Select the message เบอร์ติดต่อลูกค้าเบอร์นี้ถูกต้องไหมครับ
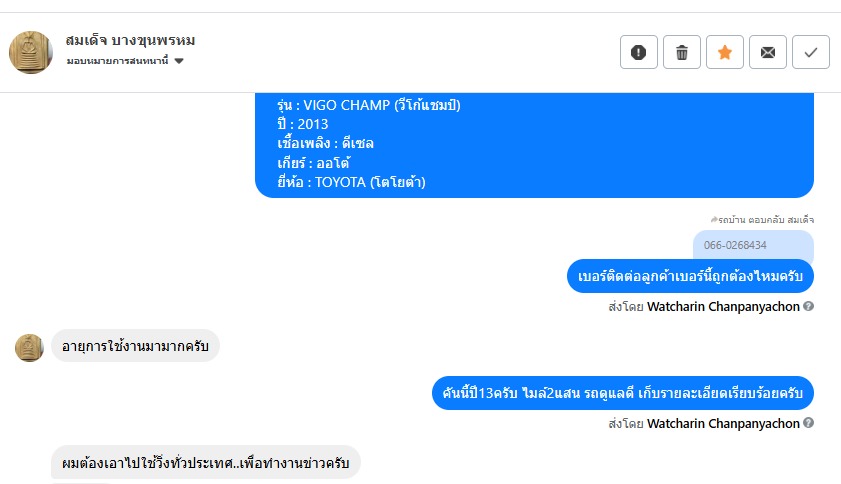The height and width of the screenshot is (484, 841). pos(690,276)
